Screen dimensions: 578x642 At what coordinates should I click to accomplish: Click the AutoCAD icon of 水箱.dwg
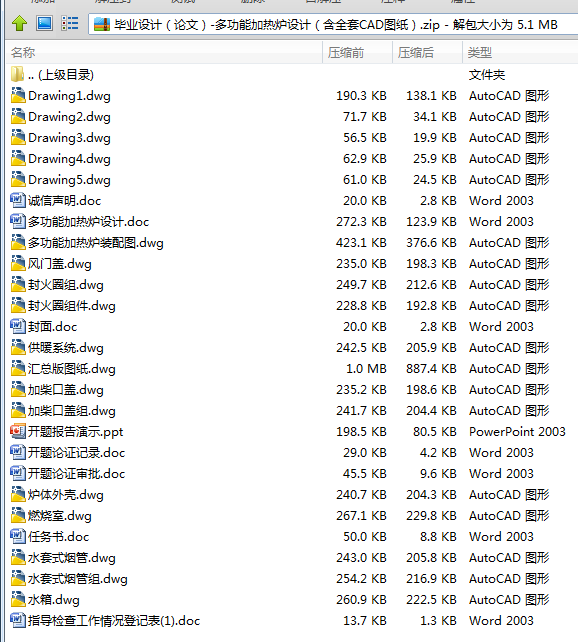pyautogui.click(x=18, y=599)
